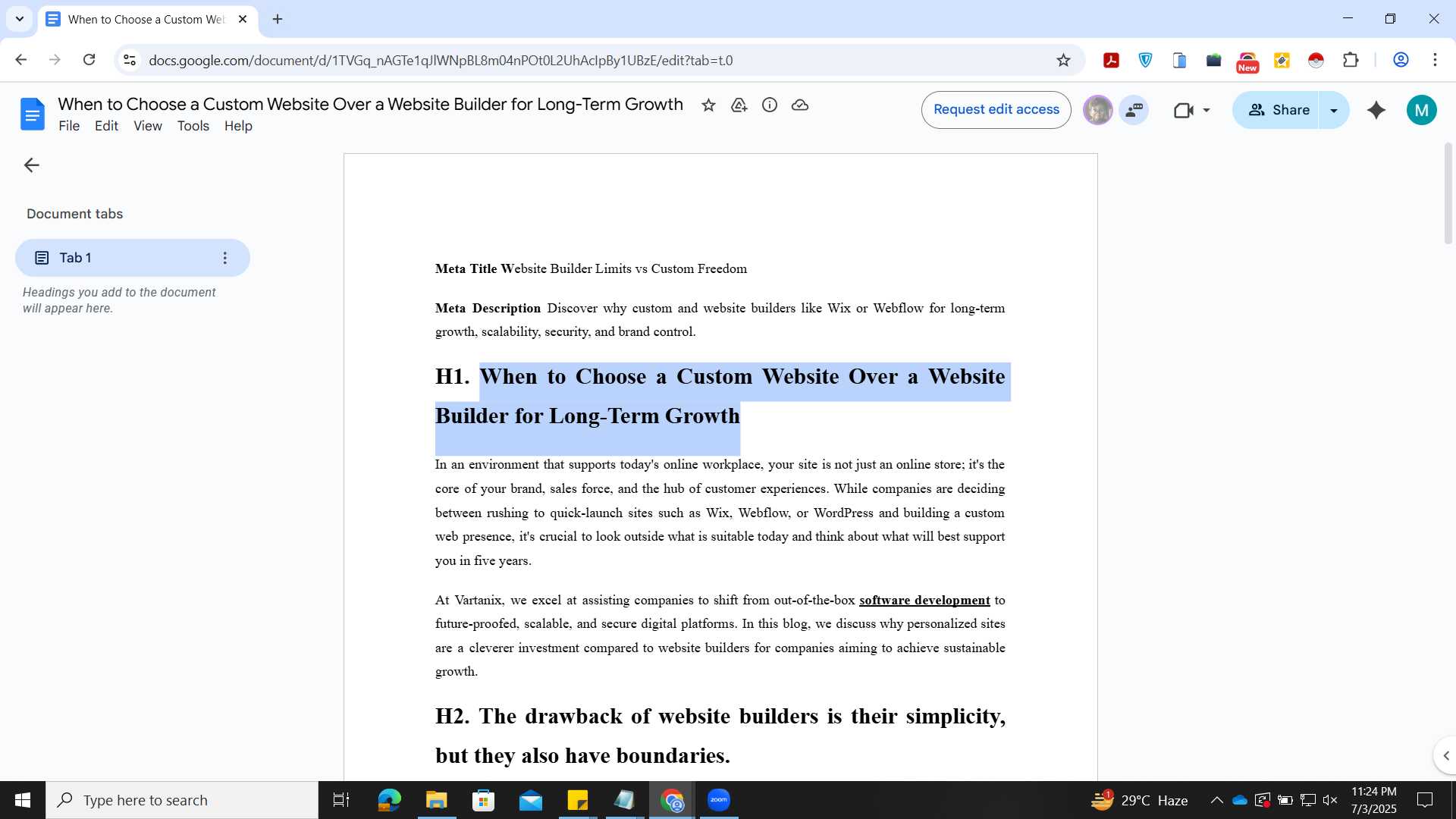This screenshot has width=1456, height=819.
Task: Open the Mail app from taskbar
Action: pyautogui.click(x=531, y=800)
